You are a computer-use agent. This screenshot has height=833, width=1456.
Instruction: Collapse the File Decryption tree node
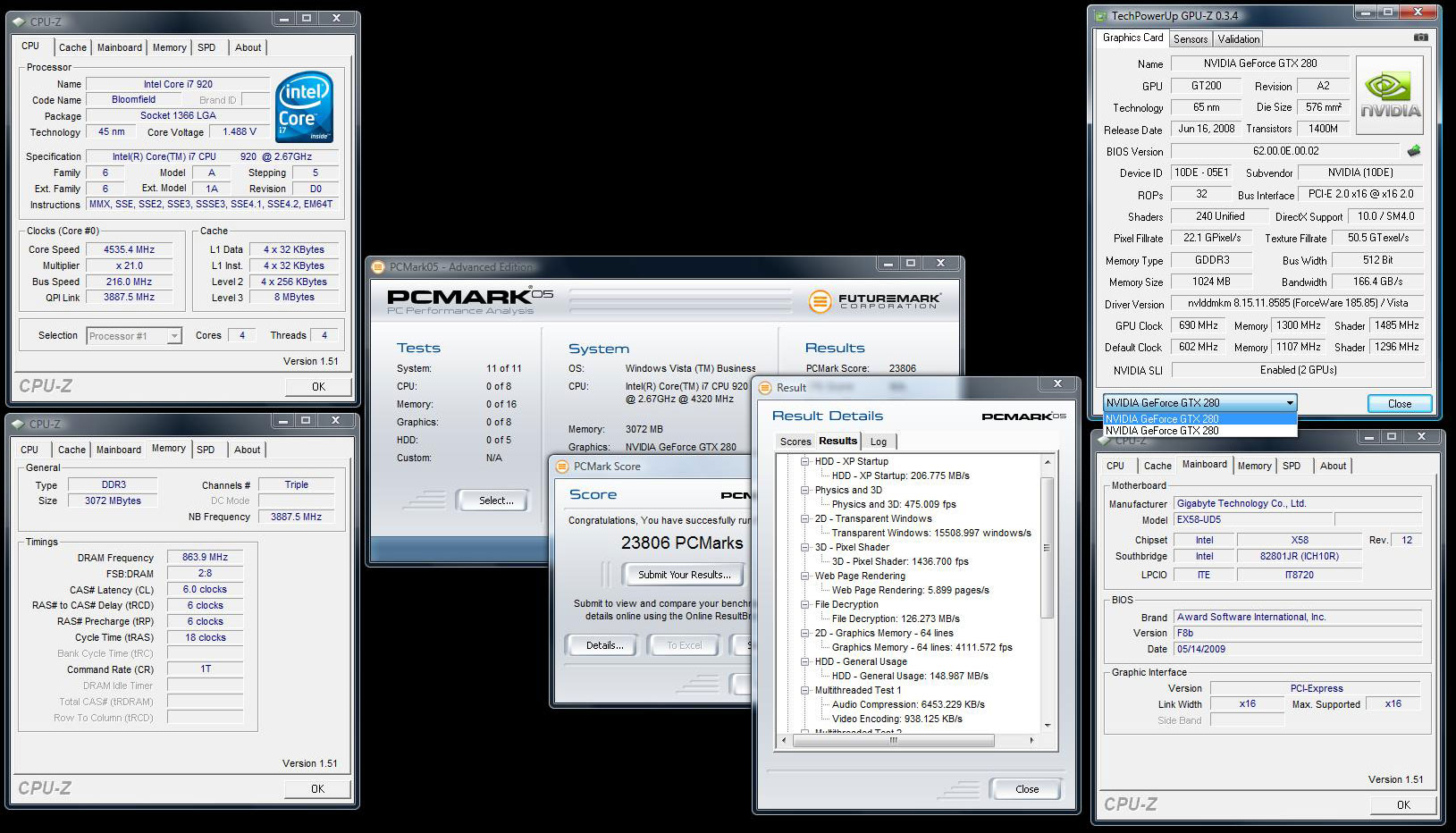pyautogui.click(x=804, y=604)
